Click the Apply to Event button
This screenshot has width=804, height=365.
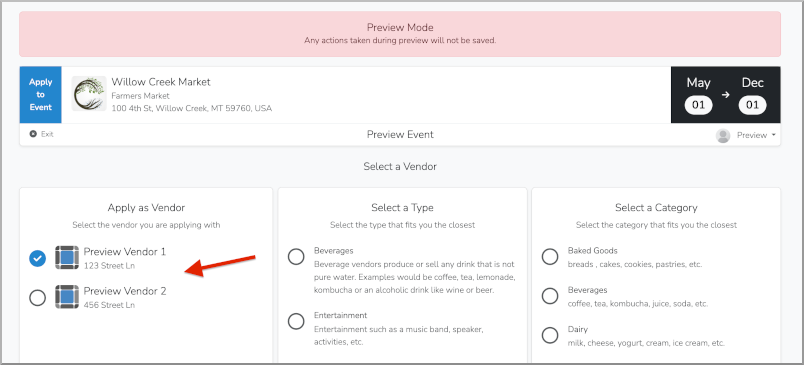(x=41, y=95)
